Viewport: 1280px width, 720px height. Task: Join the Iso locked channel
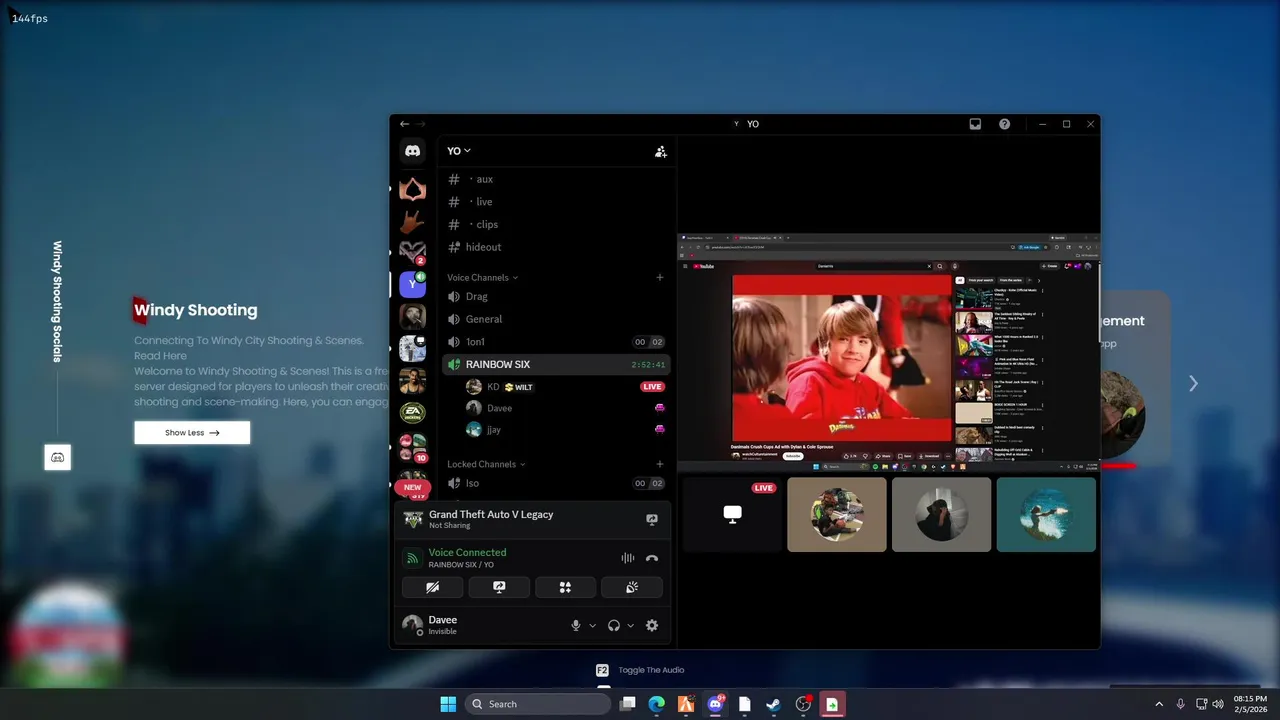coord(556,483)
